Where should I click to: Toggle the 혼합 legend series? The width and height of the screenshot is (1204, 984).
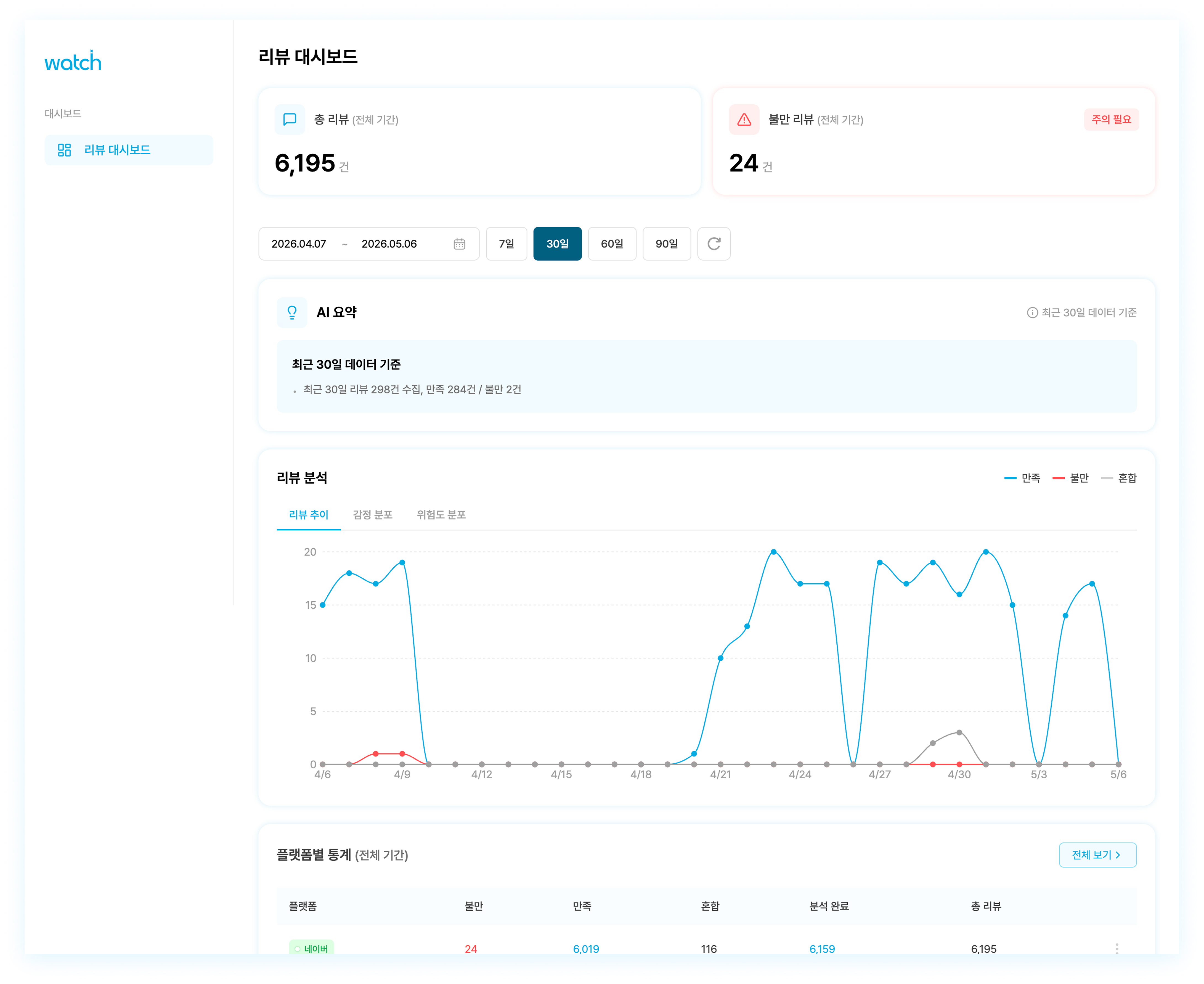(1118, 478)
